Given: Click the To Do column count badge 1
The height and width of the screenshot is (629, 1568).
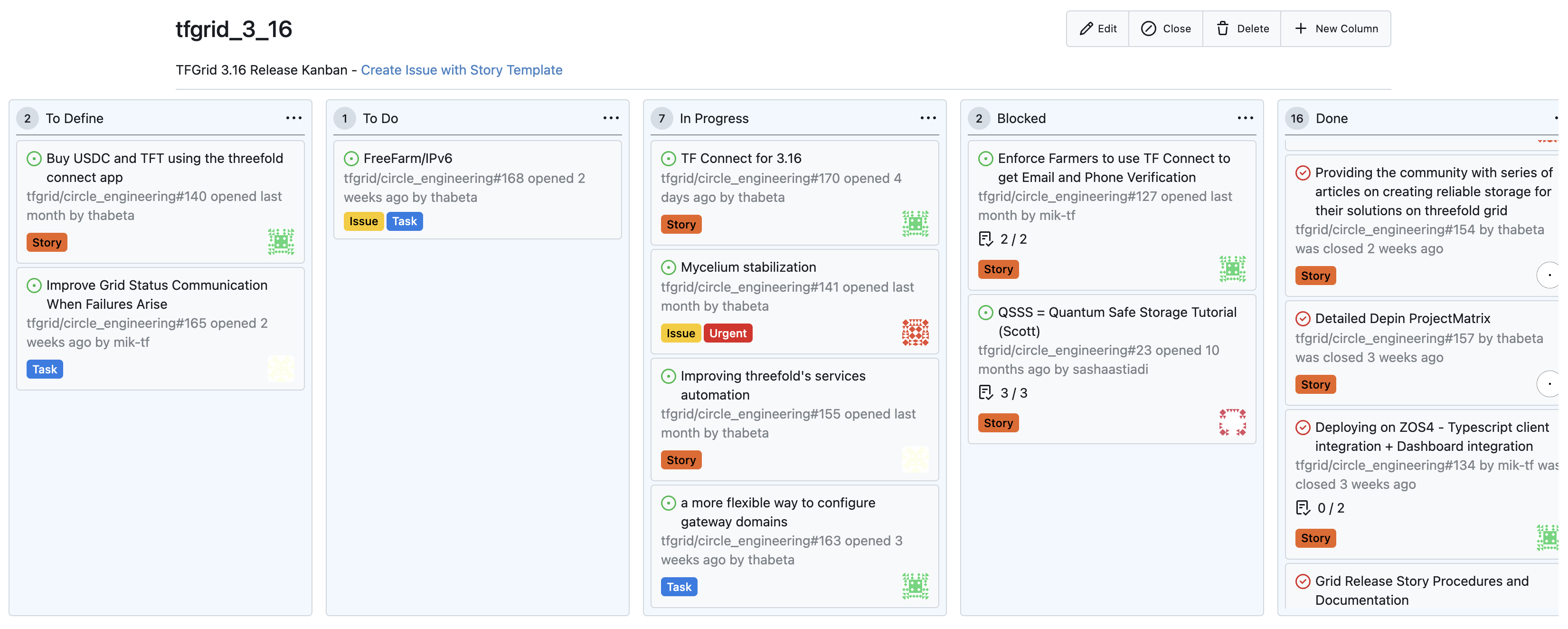Looking at the screenshot, I should (345, 119).
